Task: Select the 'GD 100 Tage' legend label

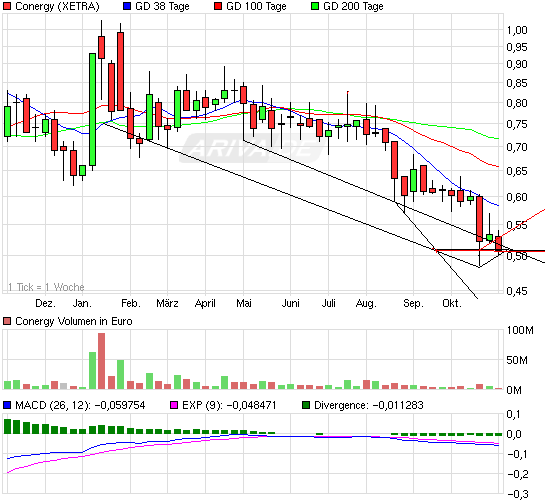Action: click(x=256, y=6)
